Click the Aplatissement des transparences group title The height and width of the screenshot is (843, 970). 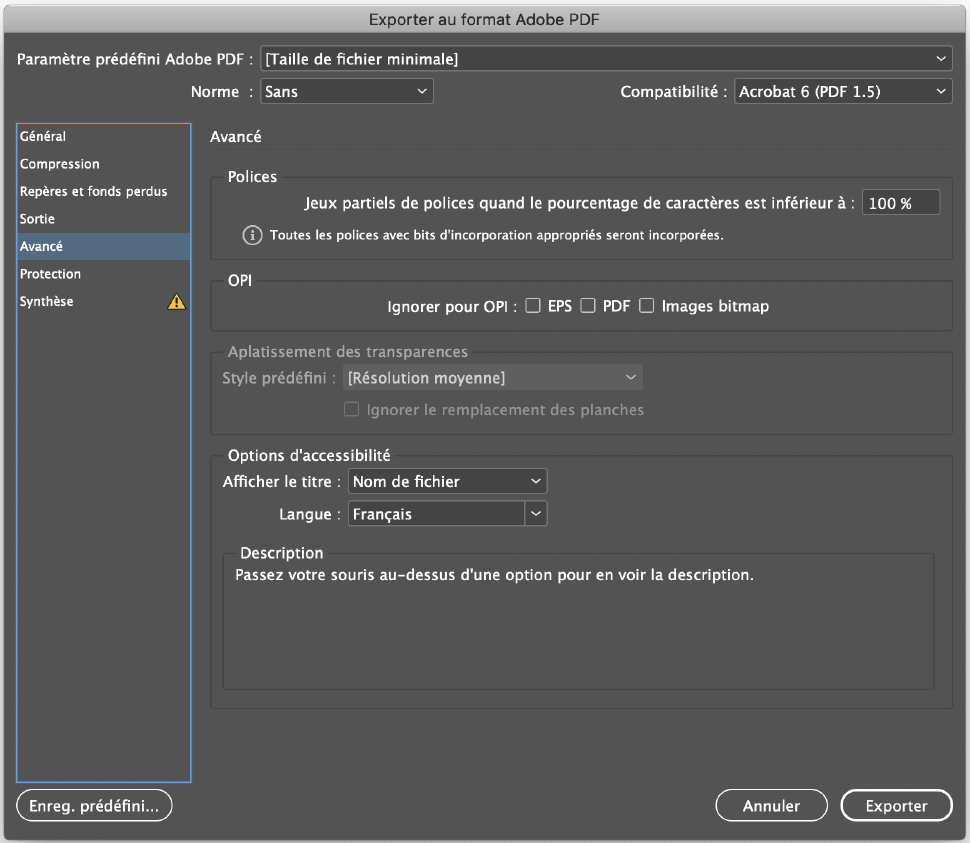348,351
